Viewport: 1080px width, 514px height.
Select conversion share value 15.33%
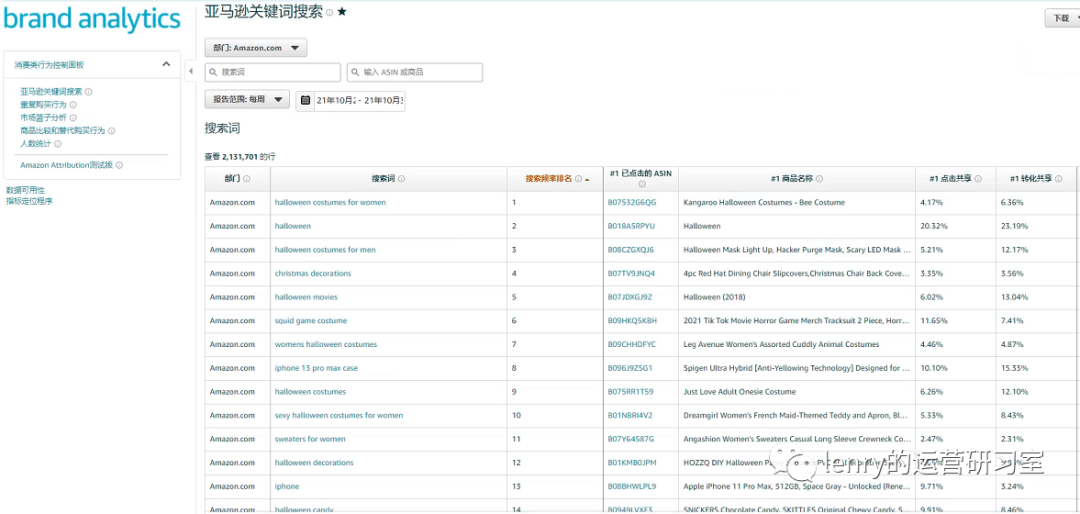coord(1015,368)
